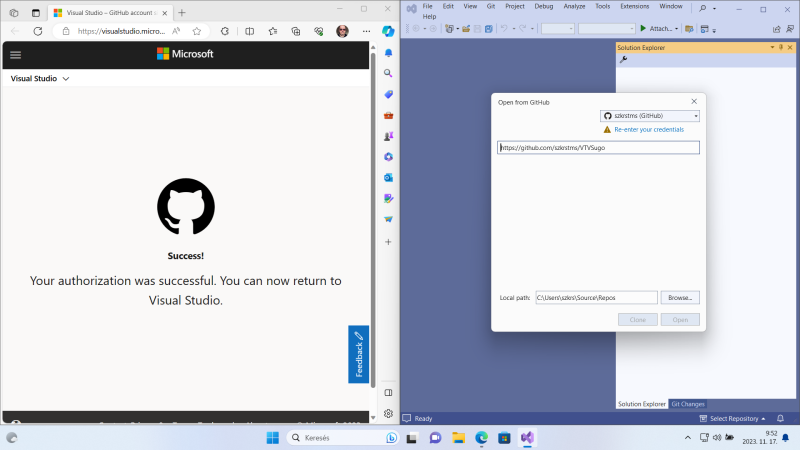Click the Edge address bar URL
Viewport: 800px width, 450px height.
click(121, 31)
